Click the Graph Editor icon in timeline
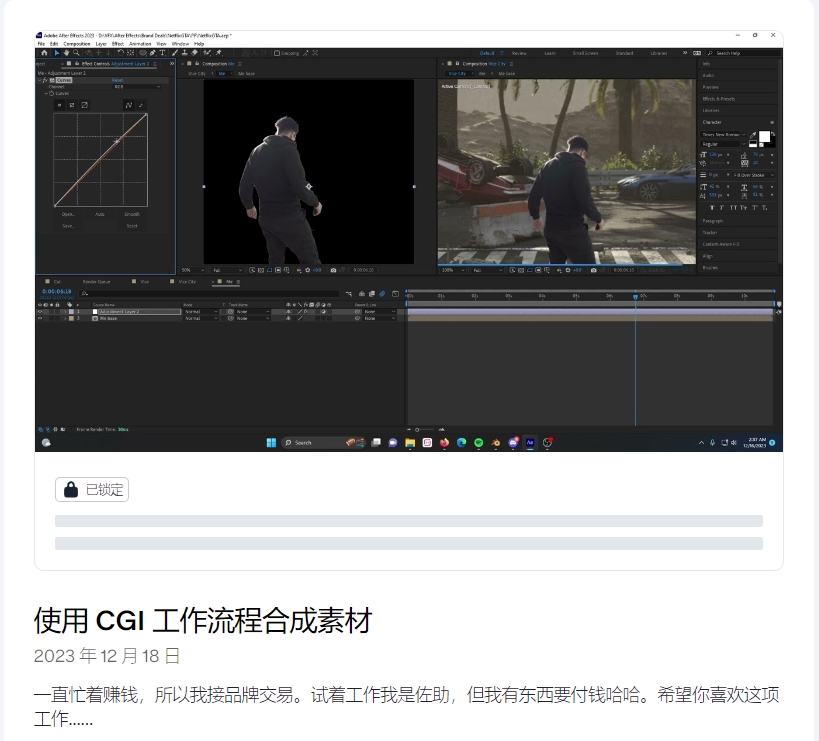 (395, 294)
